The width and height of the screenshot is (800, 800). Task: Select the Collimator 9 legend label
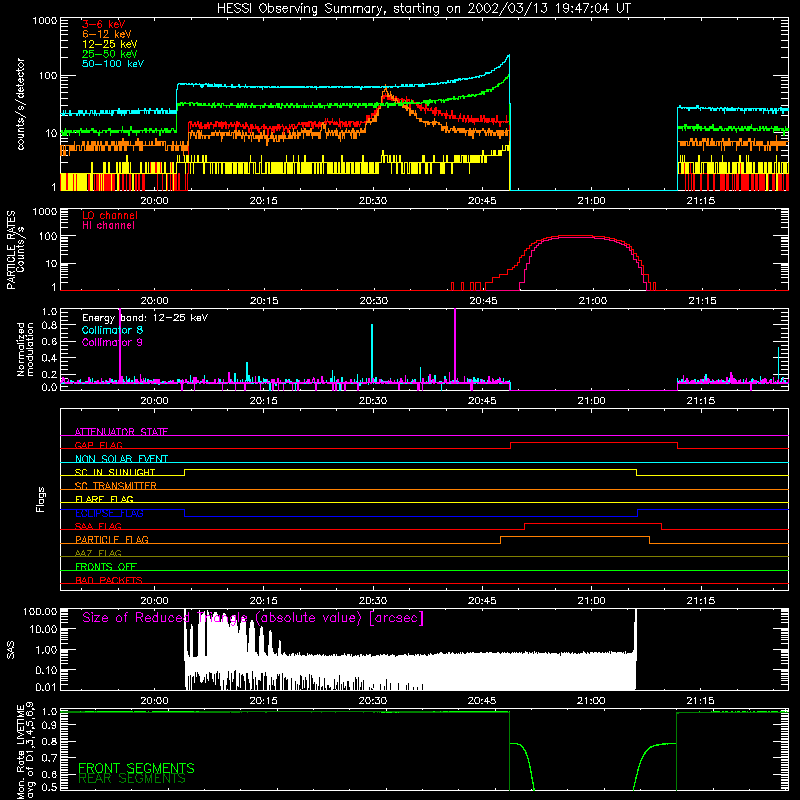point(112,342)
